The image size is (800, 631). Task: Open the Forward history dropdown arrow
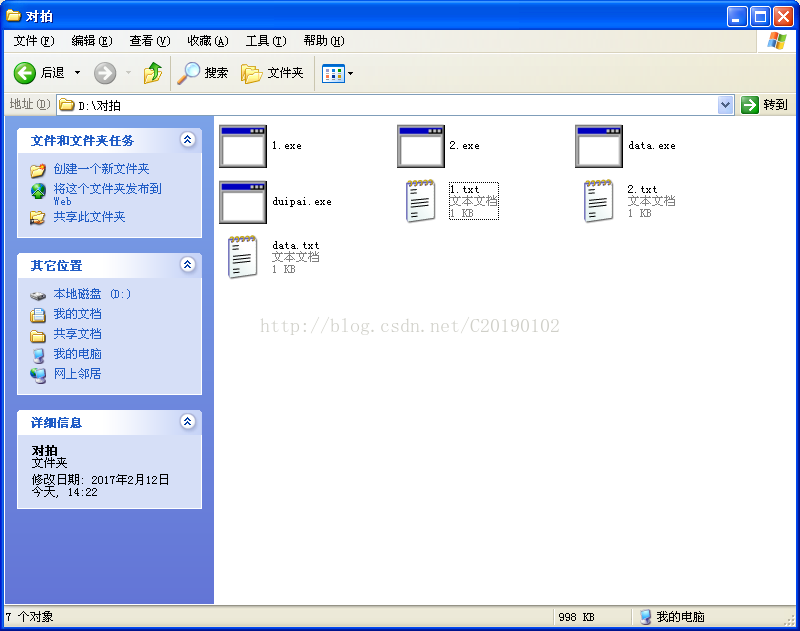point(129,73)
